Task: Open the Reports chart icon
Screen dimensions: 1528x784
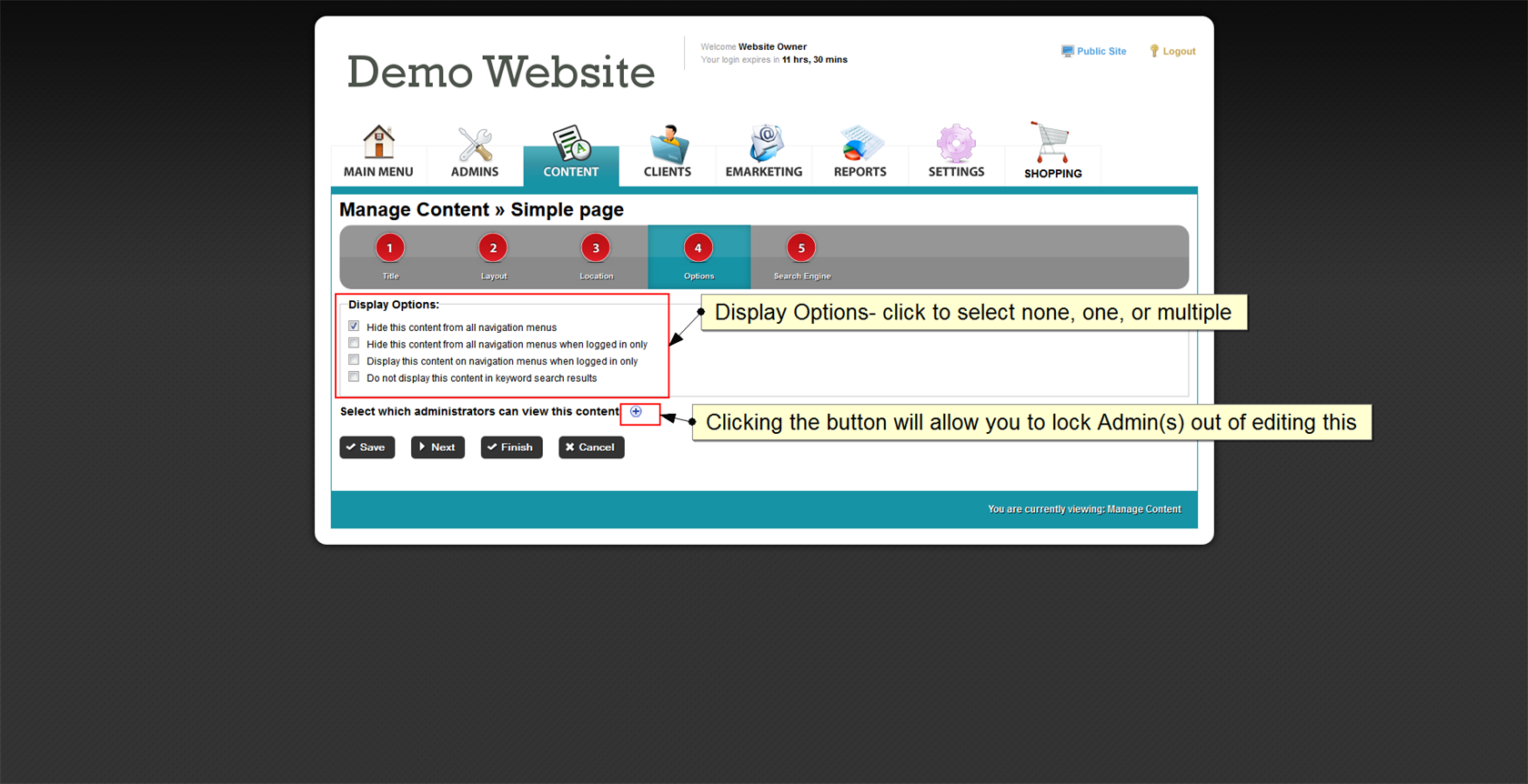Action: pyautogui.click(x=860, y=144)
